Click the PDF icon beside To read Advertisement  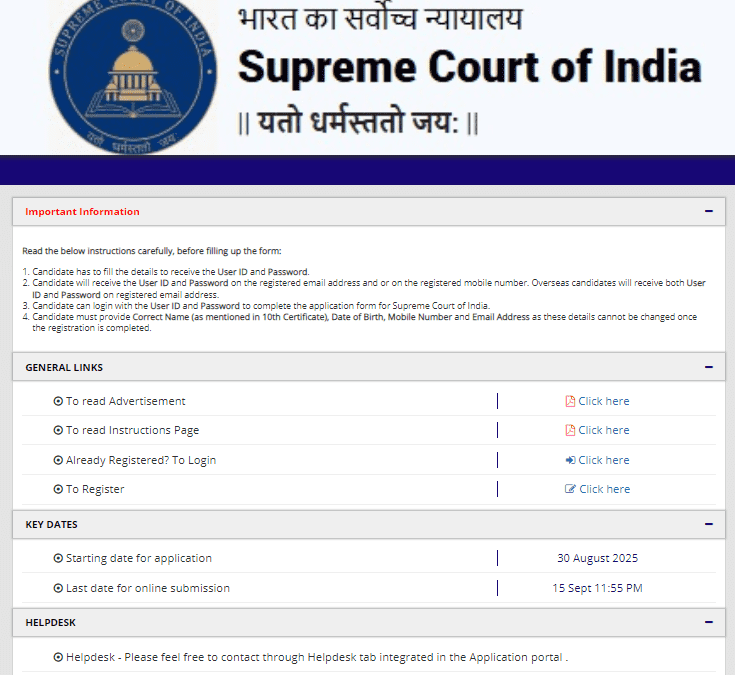pos(570,401)
